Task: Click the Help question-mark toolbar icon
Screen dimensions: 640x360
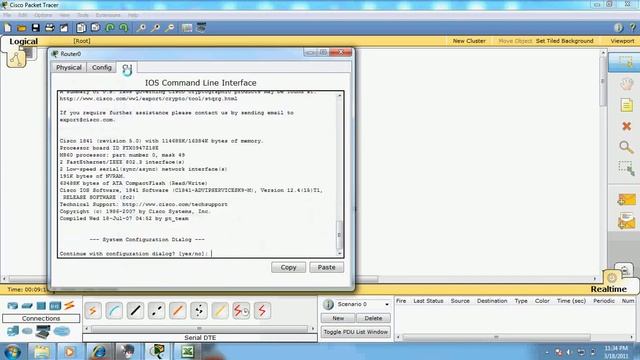Action: click(633, 28)
